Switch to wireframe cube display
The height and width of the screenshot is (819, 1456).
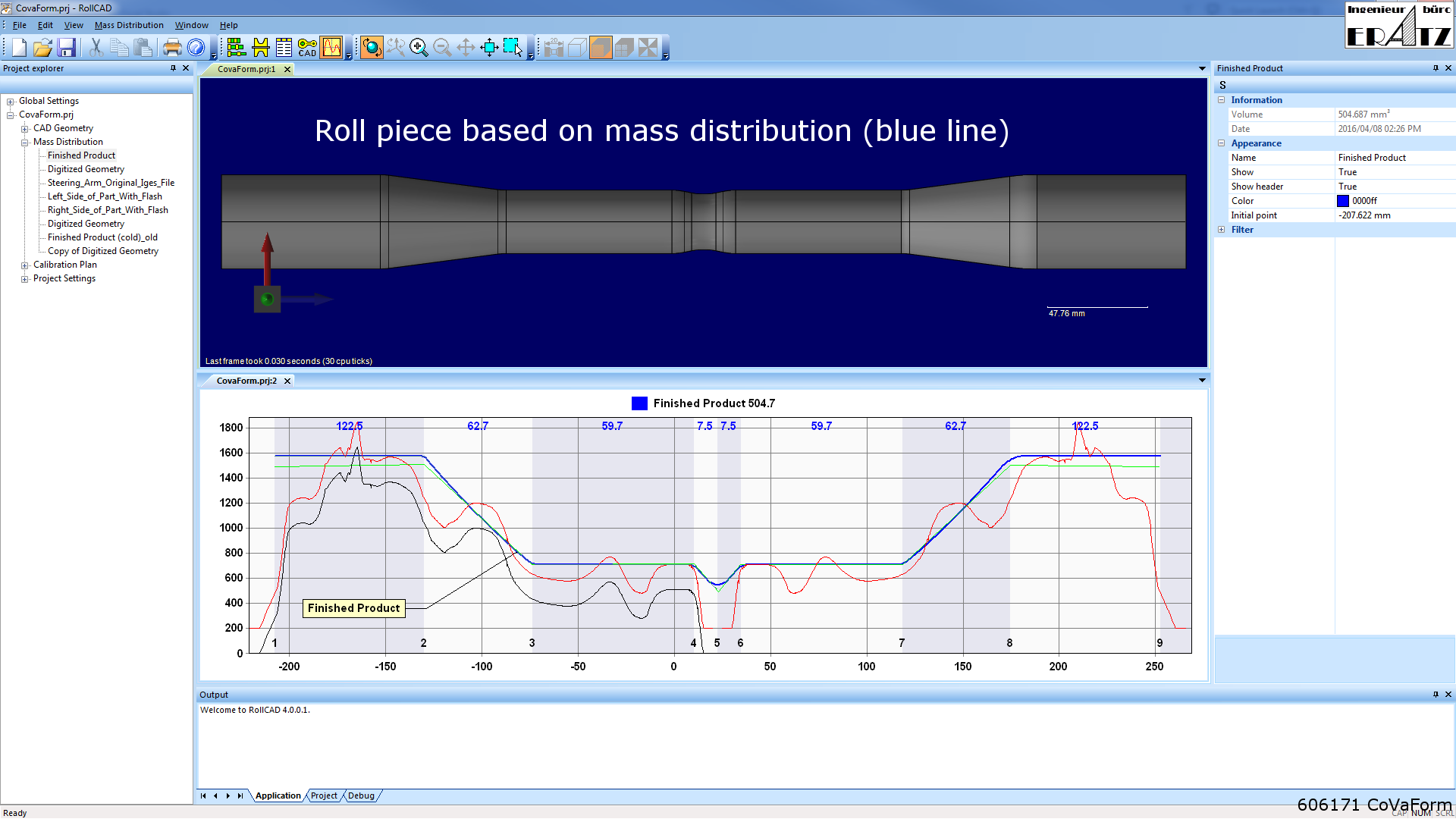577,48
